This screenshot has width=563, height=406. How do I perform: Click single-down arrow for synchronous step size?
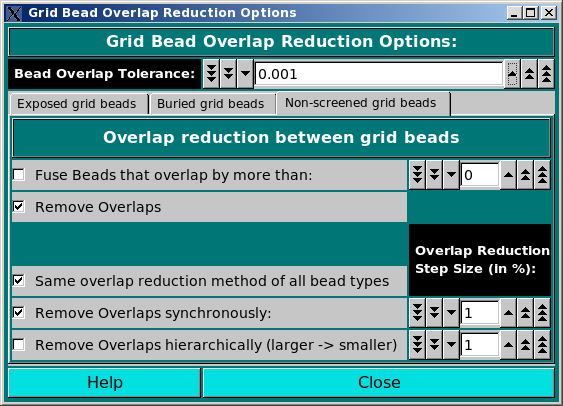[451, 313]
